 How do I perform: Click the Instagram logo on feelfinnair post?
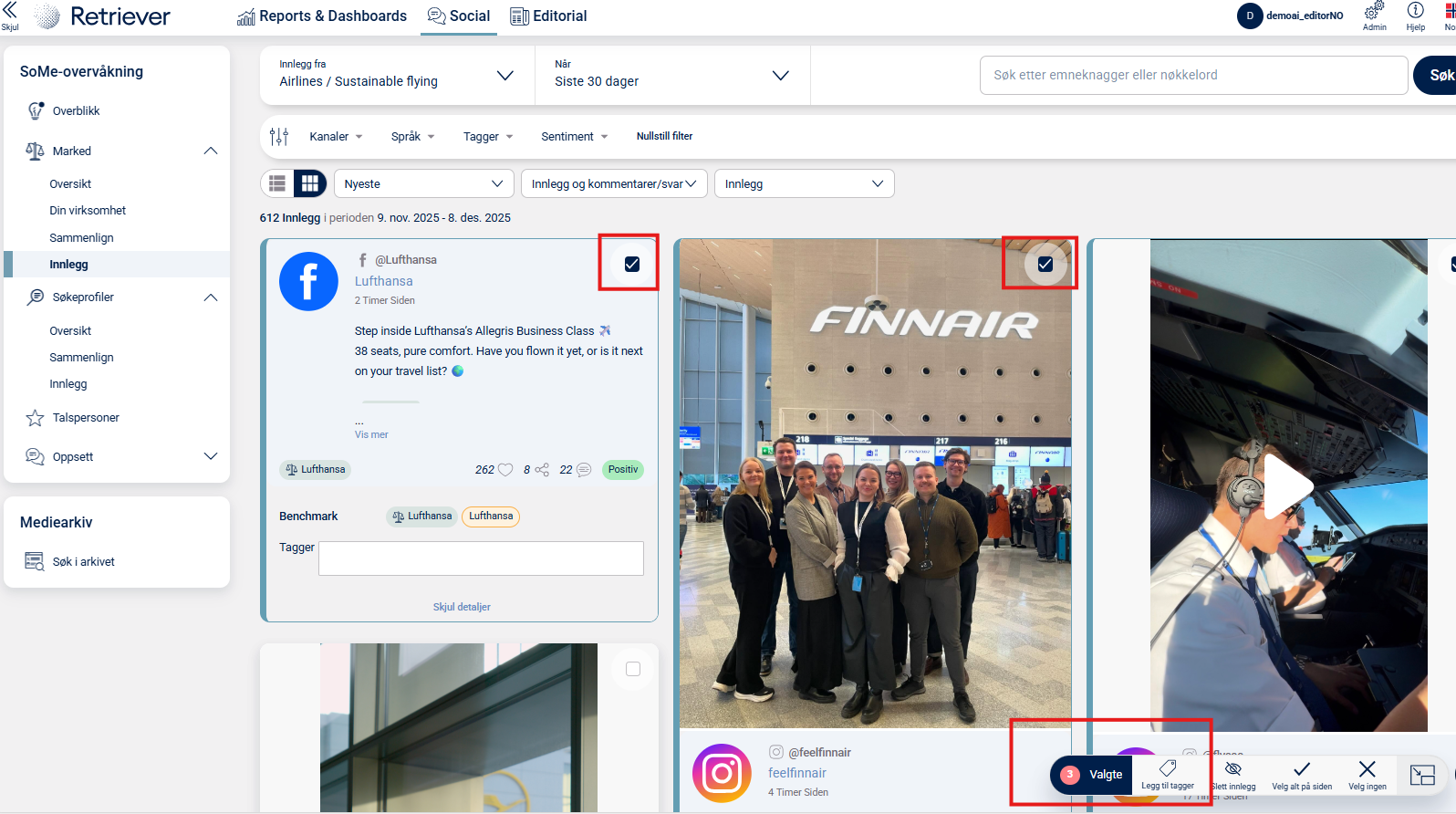tap(722, 773)
